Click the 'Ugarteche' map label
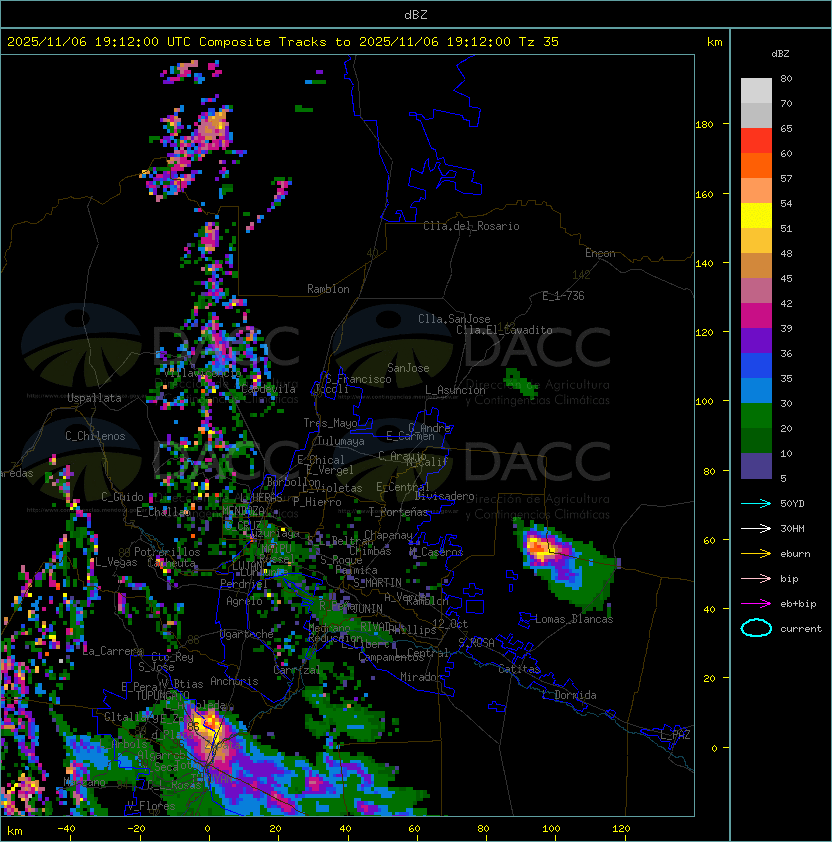 pos(247,634)
